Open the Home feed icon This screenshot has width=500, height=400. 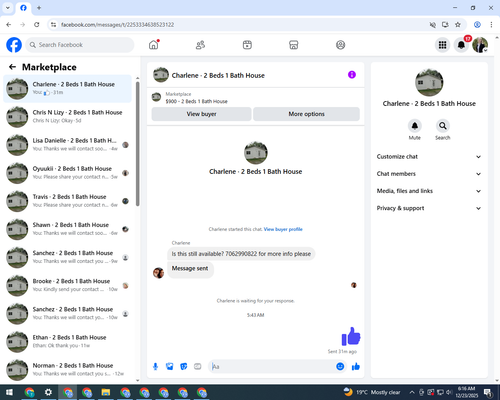154,45
